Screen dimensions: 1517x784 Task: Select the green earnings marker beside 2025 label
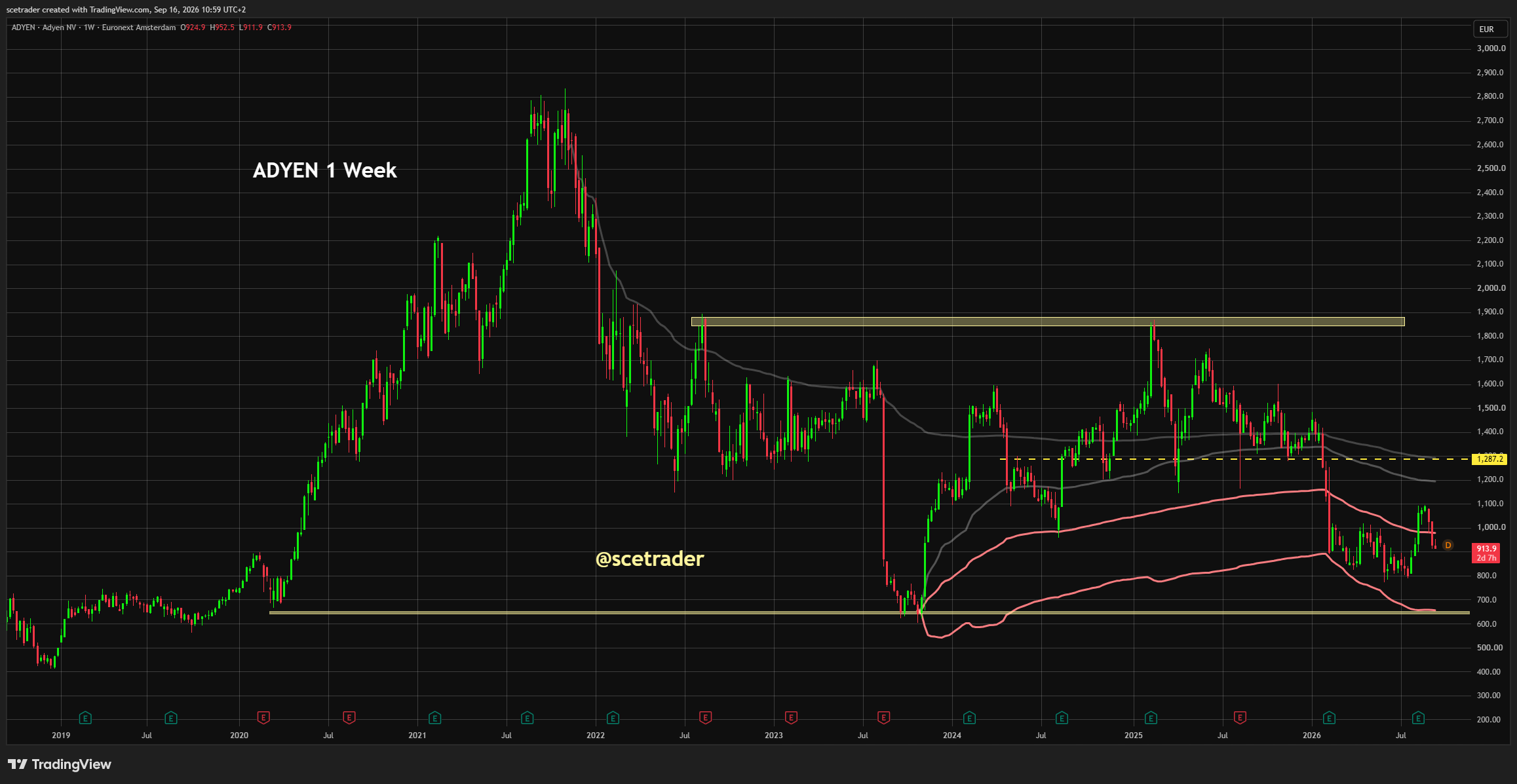coord(1151,718)
